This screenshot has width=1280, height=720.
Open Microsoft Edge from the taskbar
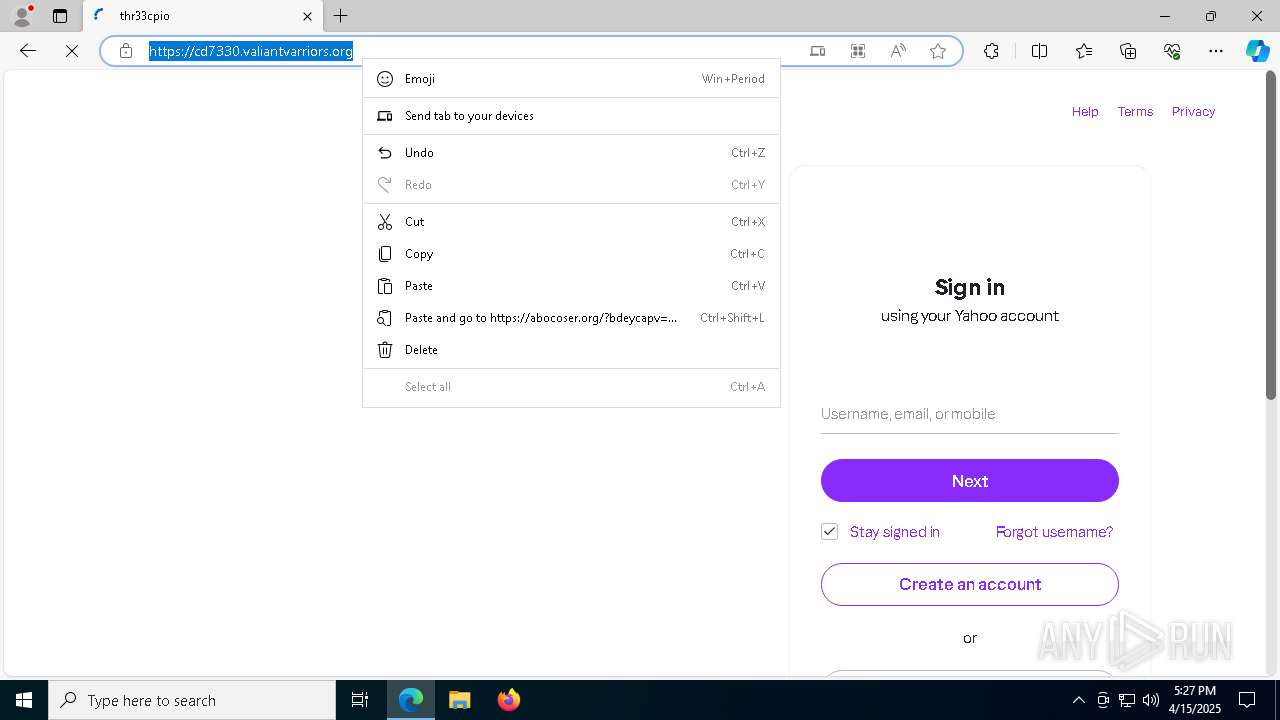(x=411, y=700)
